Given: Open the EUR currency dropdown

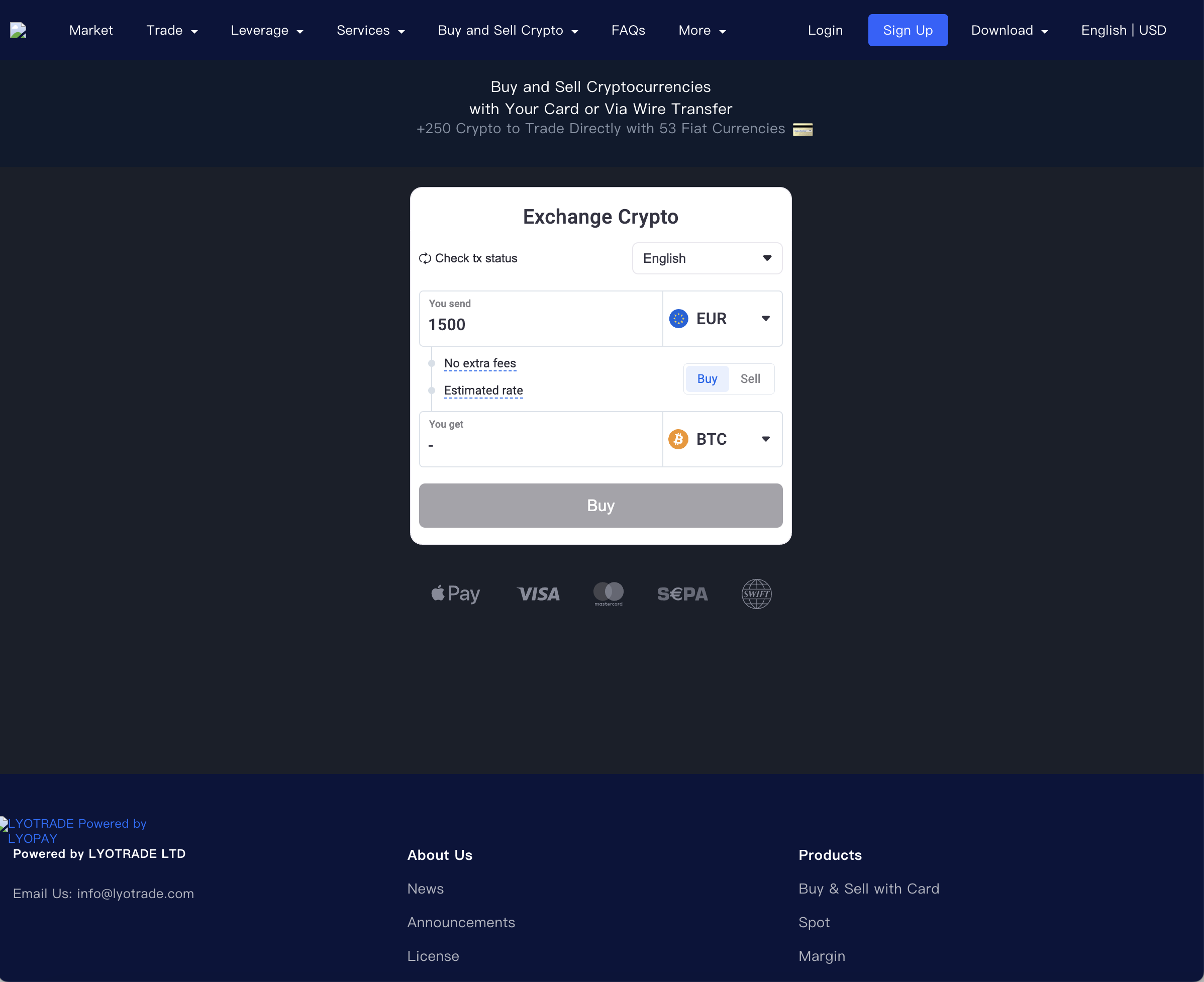Looking at the screenshot, I should [x=722, y=319].
